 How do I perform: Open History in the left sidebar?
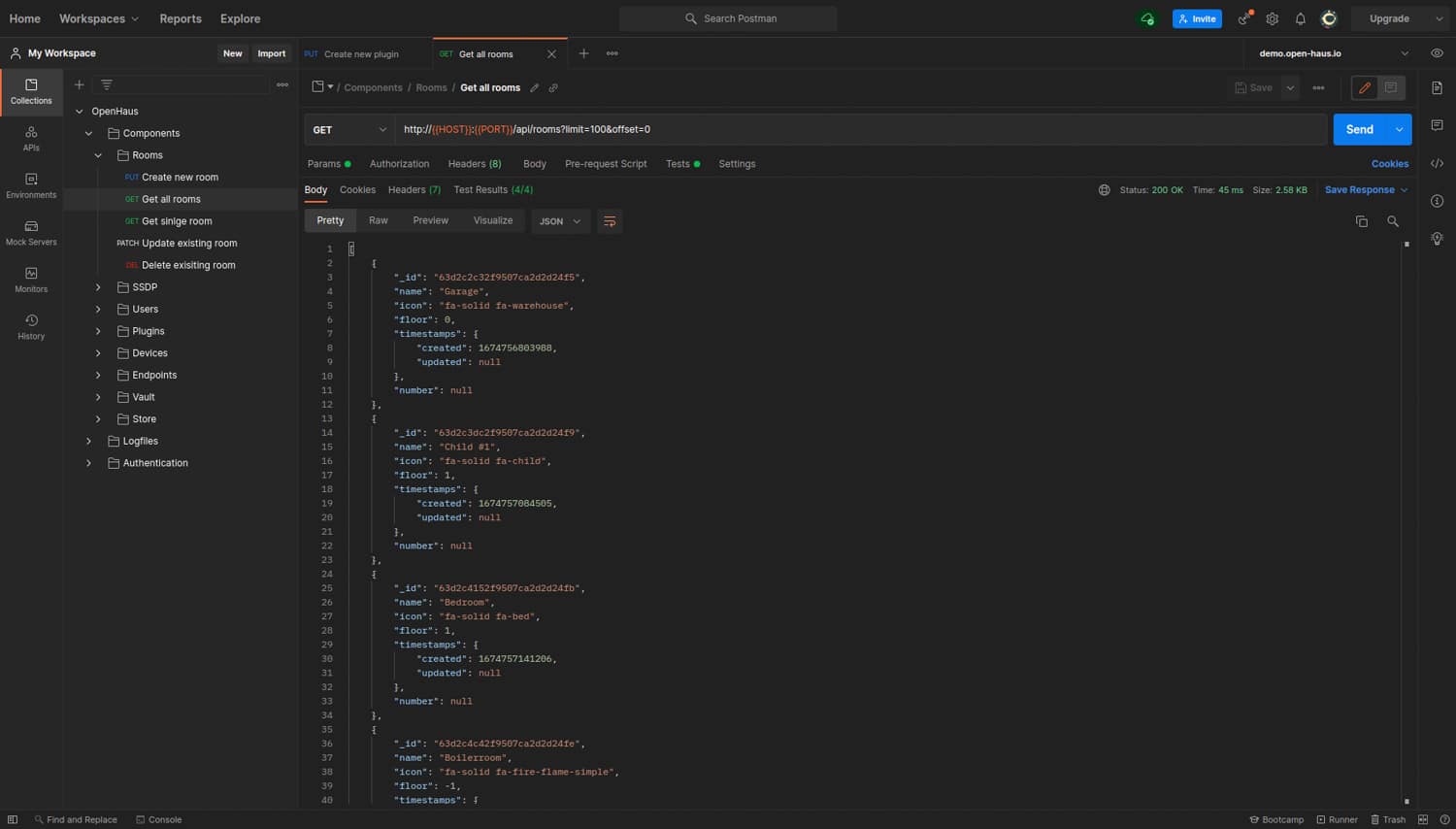[x=31, y=327]
